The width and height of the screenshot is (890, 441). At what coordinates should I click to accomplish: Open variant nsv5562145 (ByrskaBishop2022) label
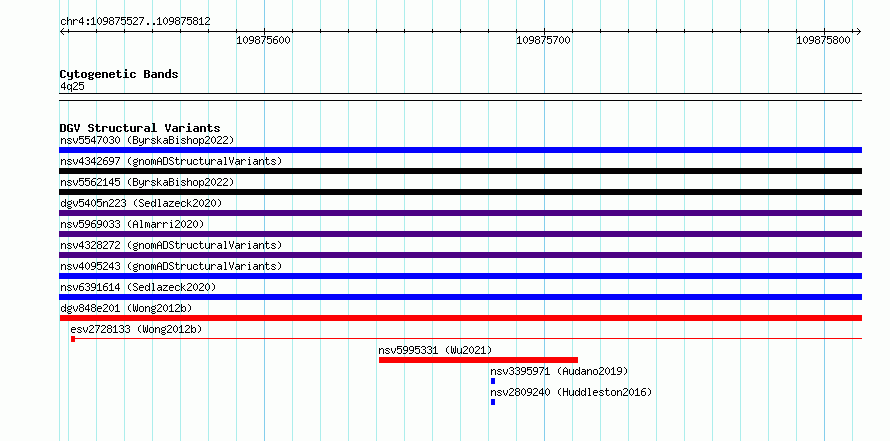147,182
